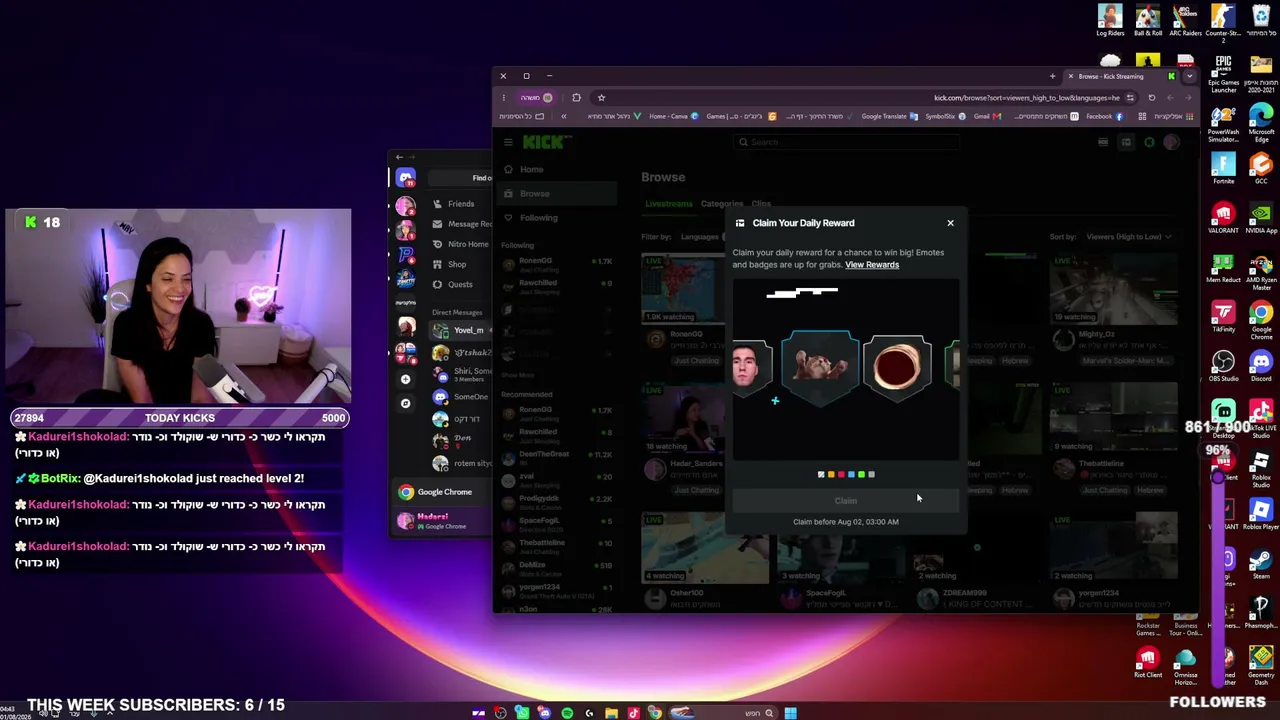Open the View Rewards link
1280x720 pixels.
872,265
